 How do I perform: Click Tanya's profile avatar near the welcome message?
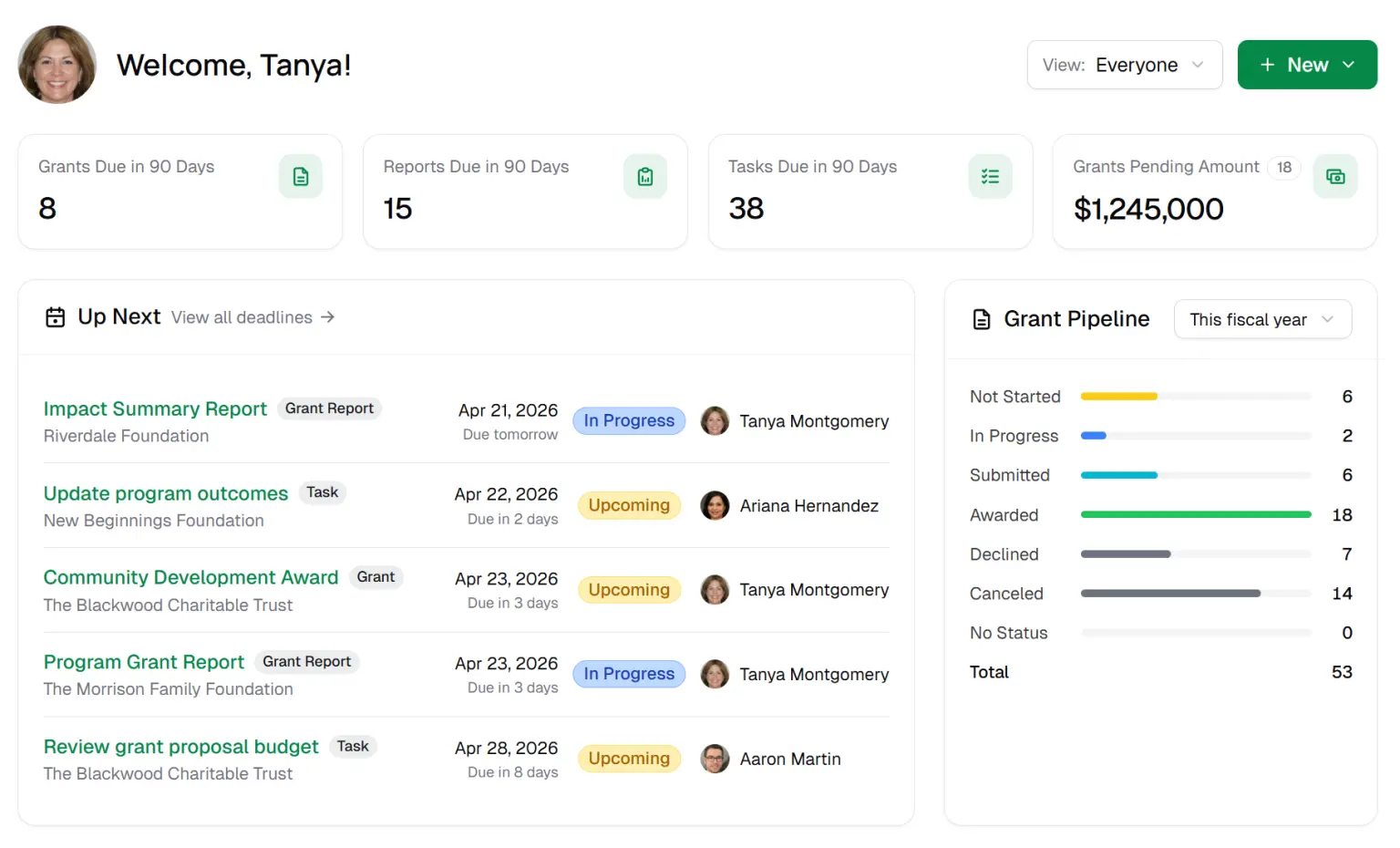[57, 64]
